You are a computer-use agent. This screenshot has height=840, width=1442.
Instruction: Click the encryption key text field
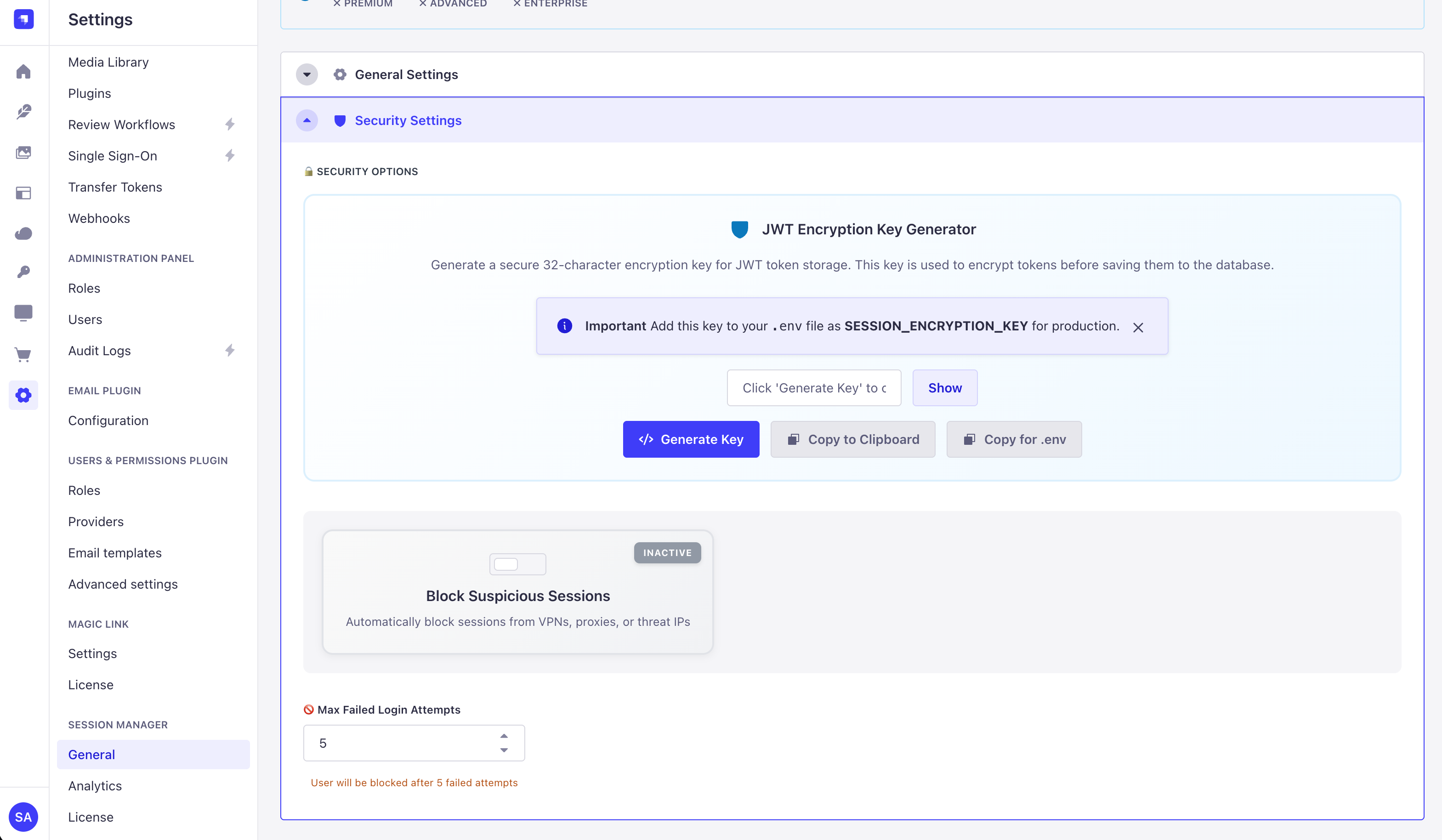coord(814,388)
